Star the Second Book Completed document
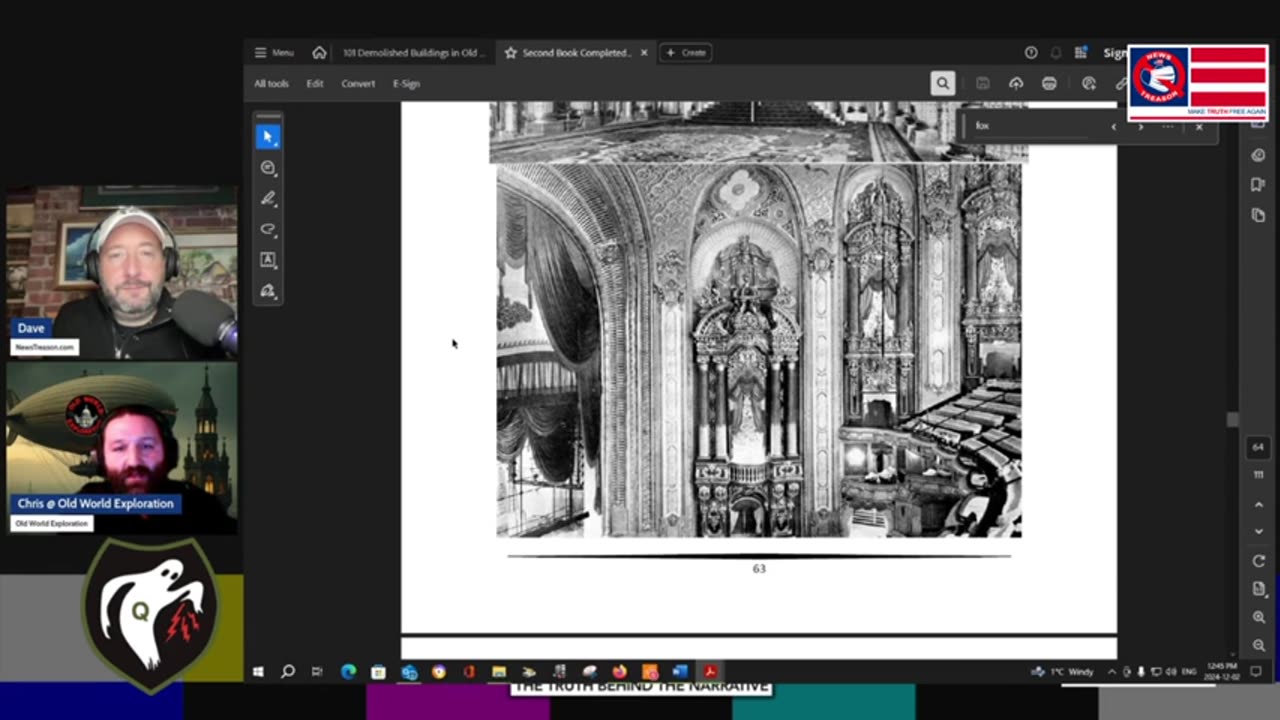This screenshot has width=1280, height=720. (510, 53)
